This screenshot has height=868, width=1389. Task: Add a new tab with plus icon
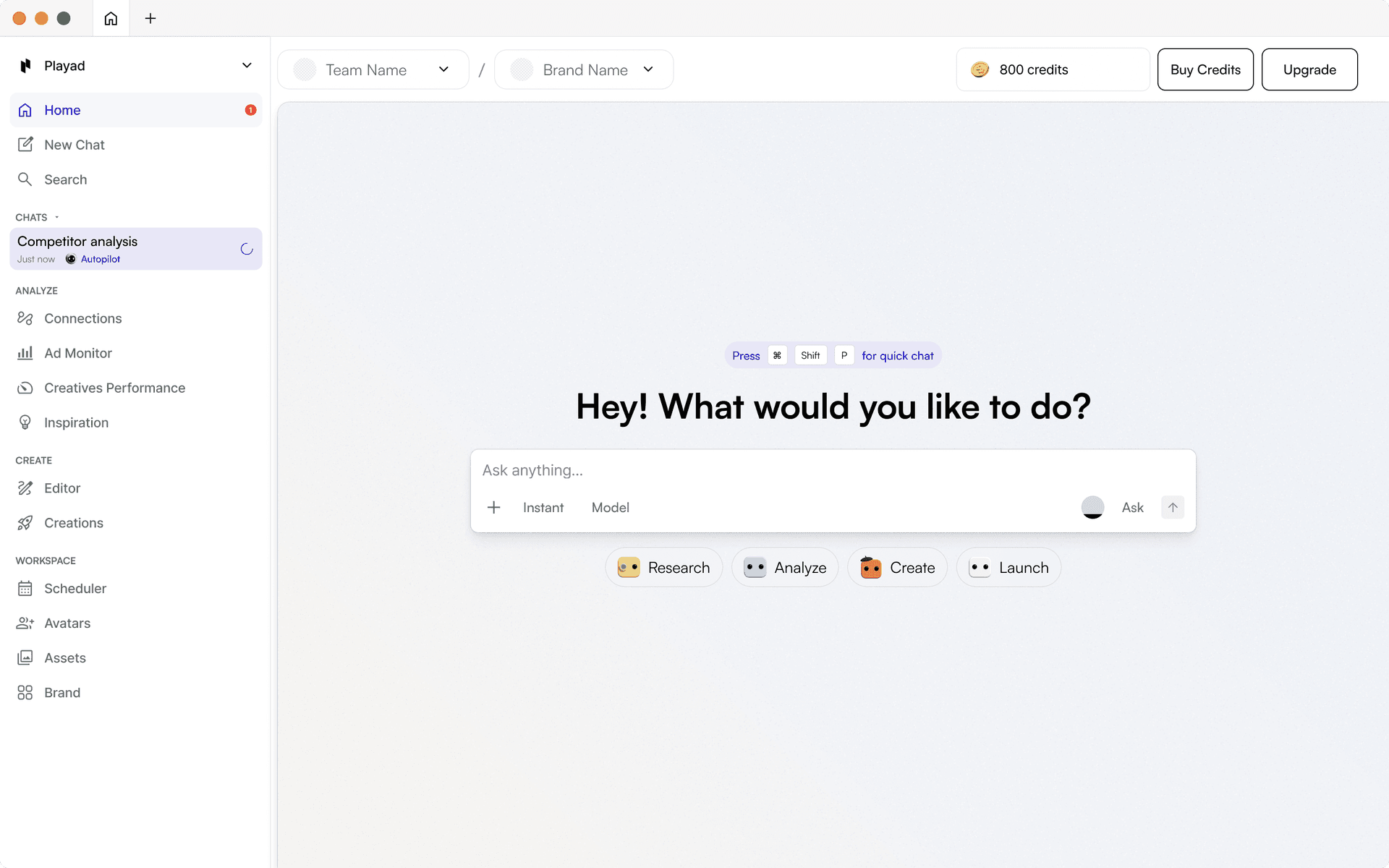click(150, 18)
